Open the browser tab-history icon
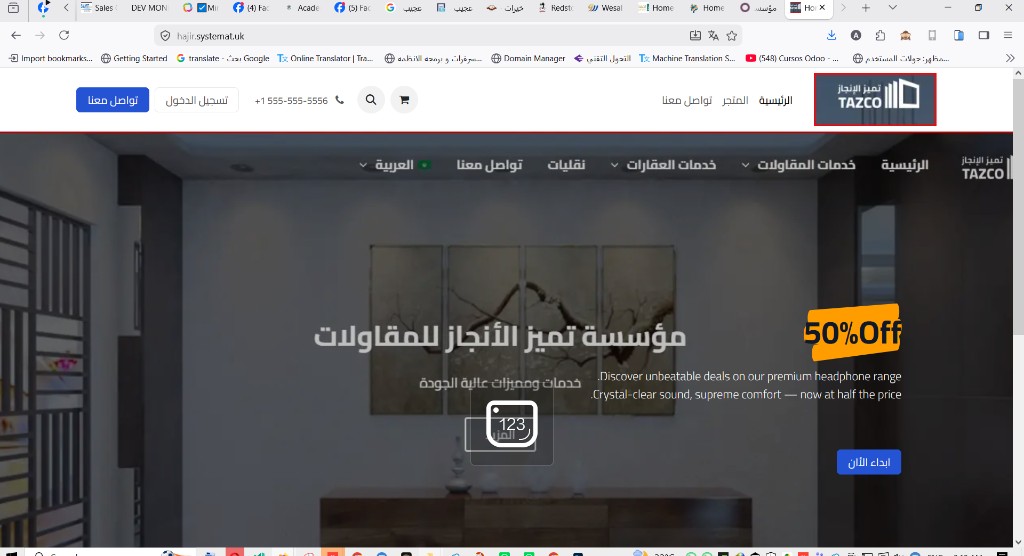Screen dimensions: 1024x556 (13, 8)
